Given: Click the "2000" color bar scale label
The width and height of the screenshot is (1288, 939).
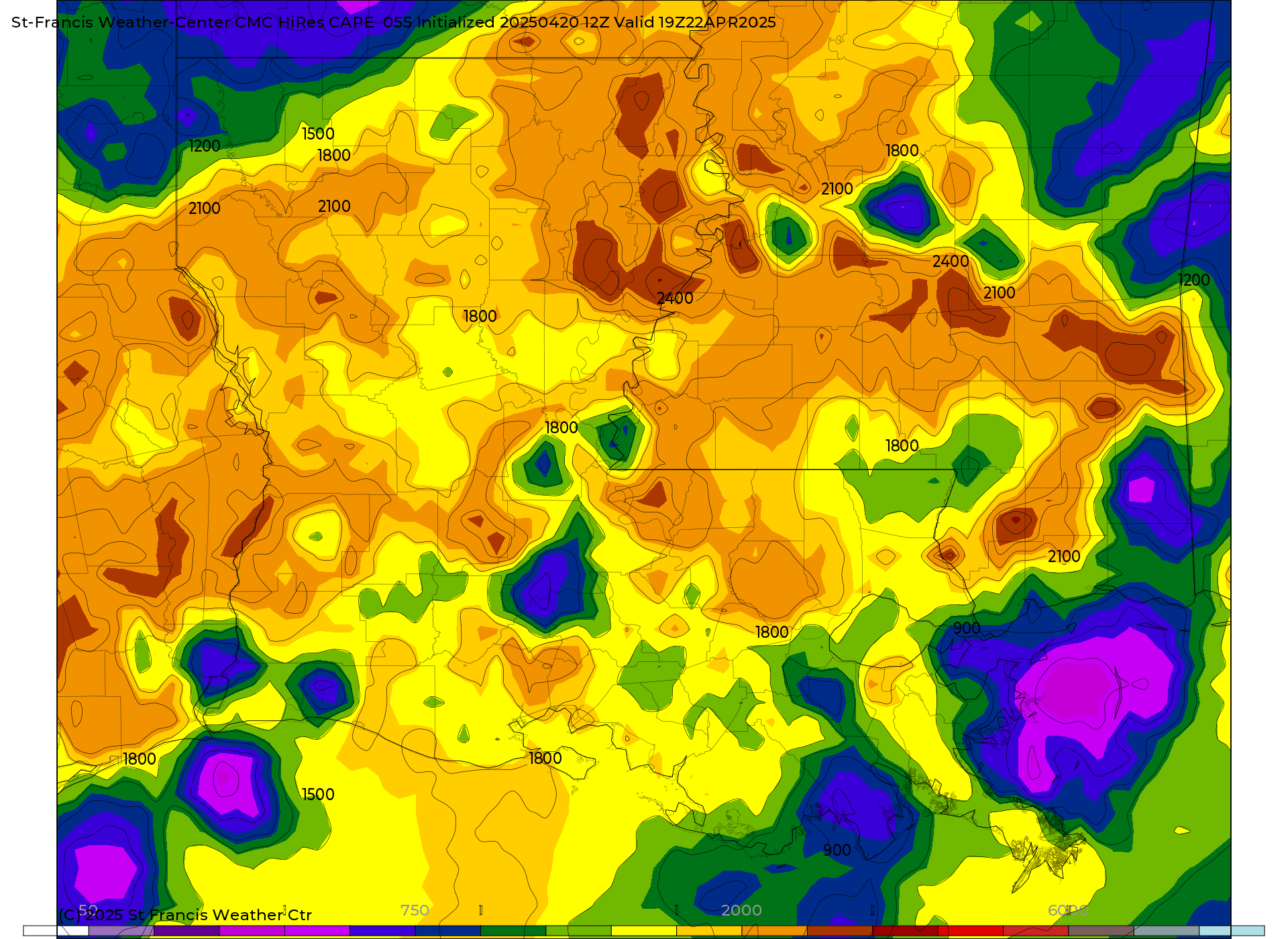Looking at the screenshot, I should (741, 910).
